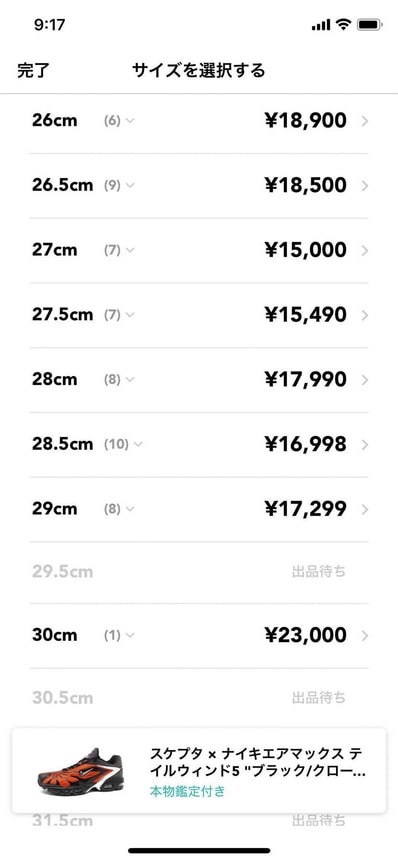Select the 29cm size label
Viewport: 398px width, 862px height.
[x=54, y=509]
